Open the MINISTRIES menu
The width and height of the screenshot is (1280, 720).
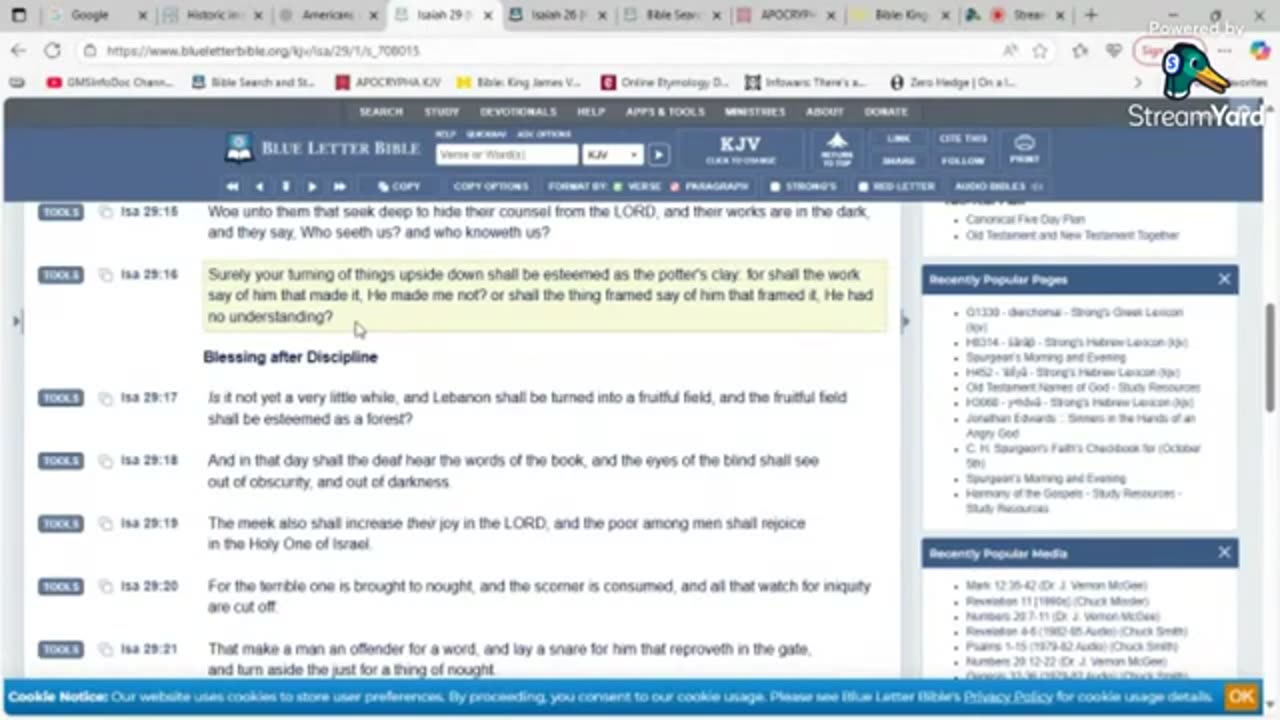click(755, 112)
